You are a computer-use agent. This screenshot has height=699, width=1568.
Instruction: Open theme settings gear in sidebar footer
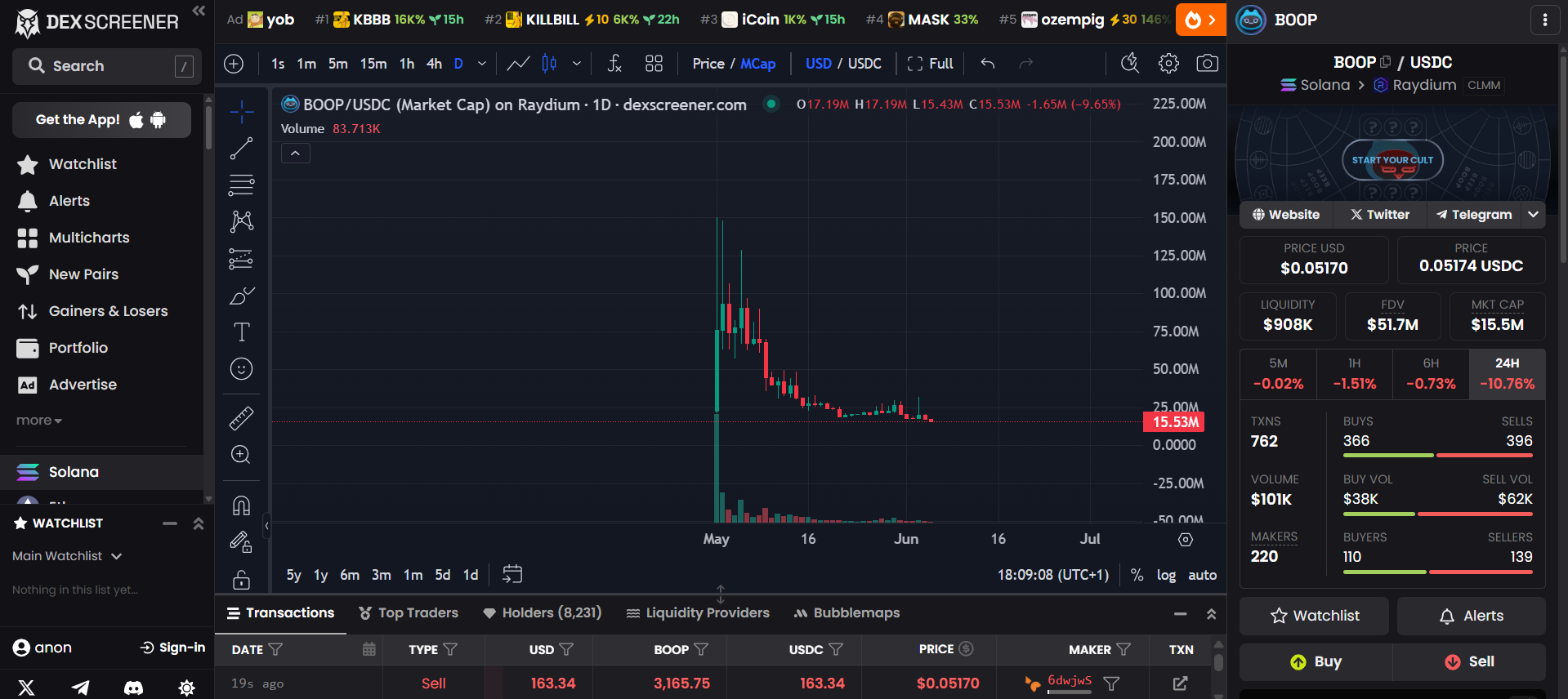tap(186, 688)
